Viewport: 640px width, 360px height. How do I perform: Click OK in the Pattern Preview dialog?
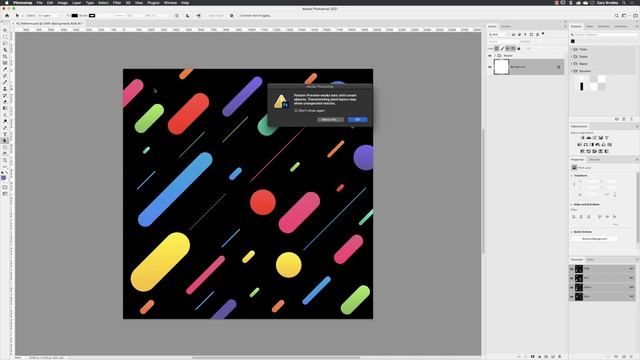click(358, 120)
